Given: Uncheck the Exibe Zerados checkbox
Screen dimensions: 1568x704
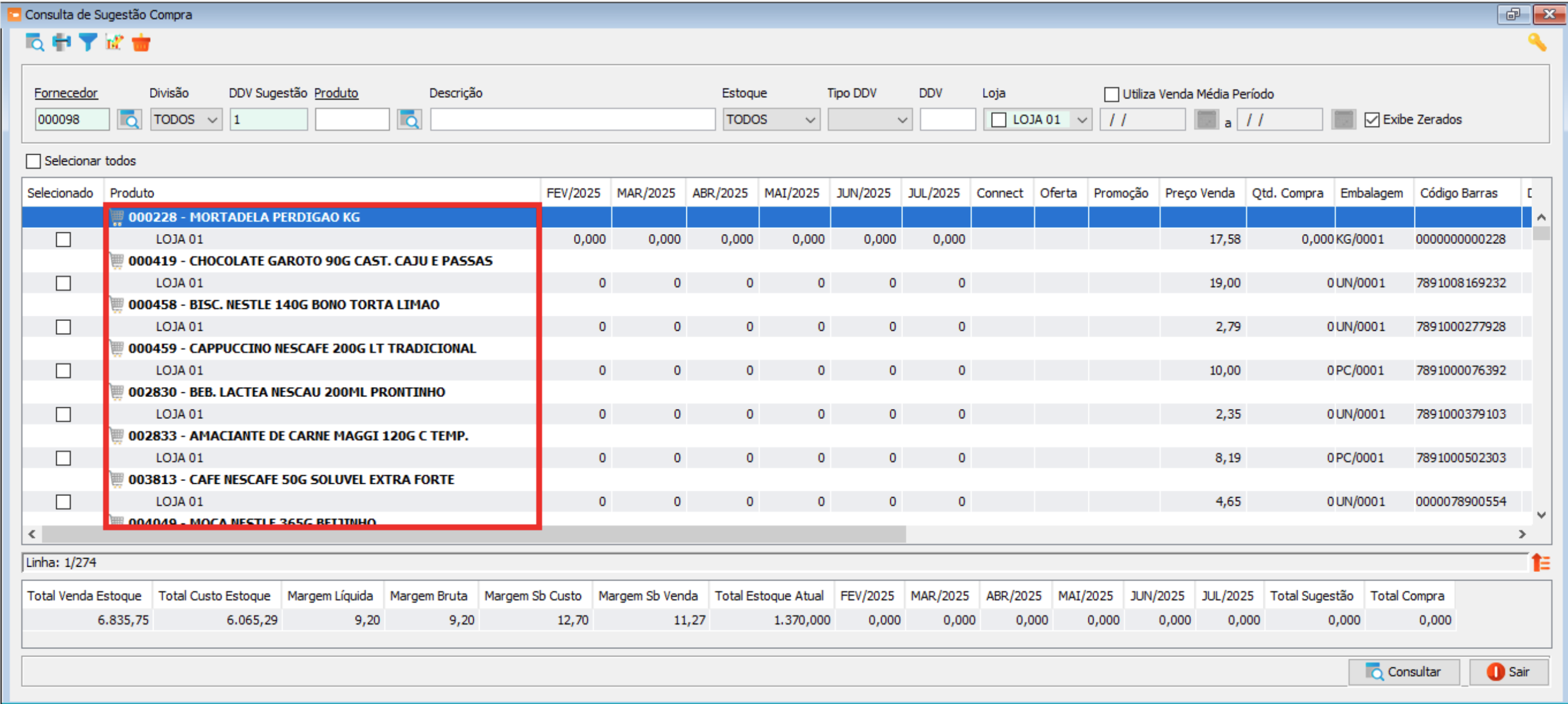Looking at the screenshot, I should tap(1372, 120).
